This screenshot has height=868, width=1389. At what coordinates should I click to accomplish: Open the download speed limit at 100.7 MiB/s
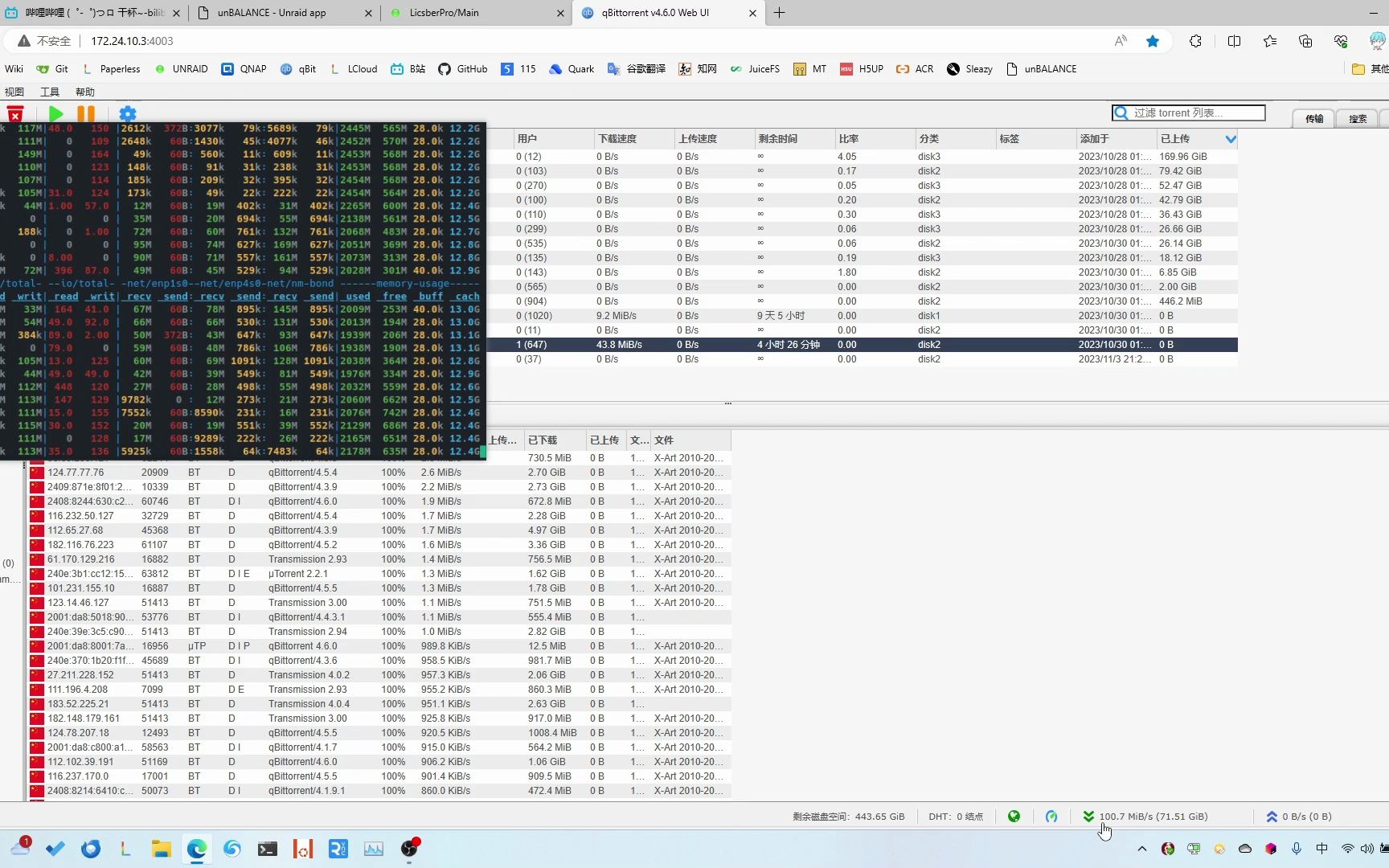coord(1145,817)
